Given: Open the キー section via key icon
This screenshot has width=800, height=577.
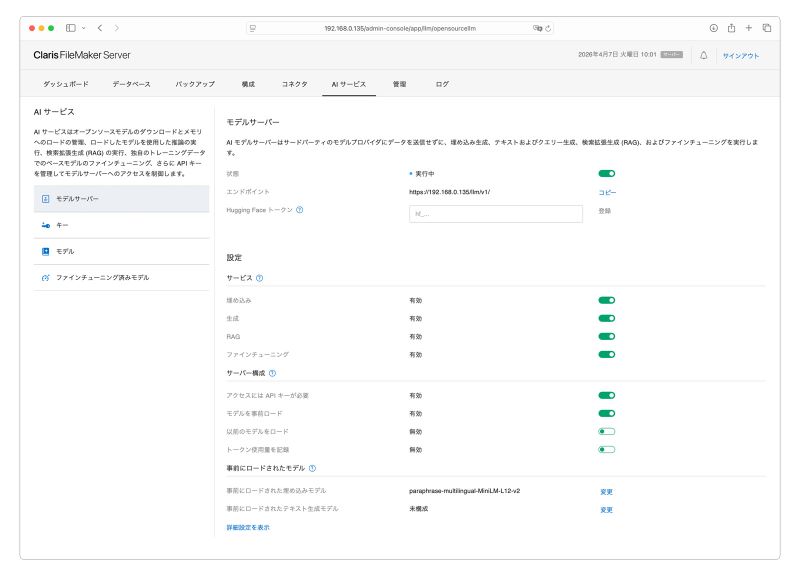Looking at the screenshot, I should click(x=45, y=225).
